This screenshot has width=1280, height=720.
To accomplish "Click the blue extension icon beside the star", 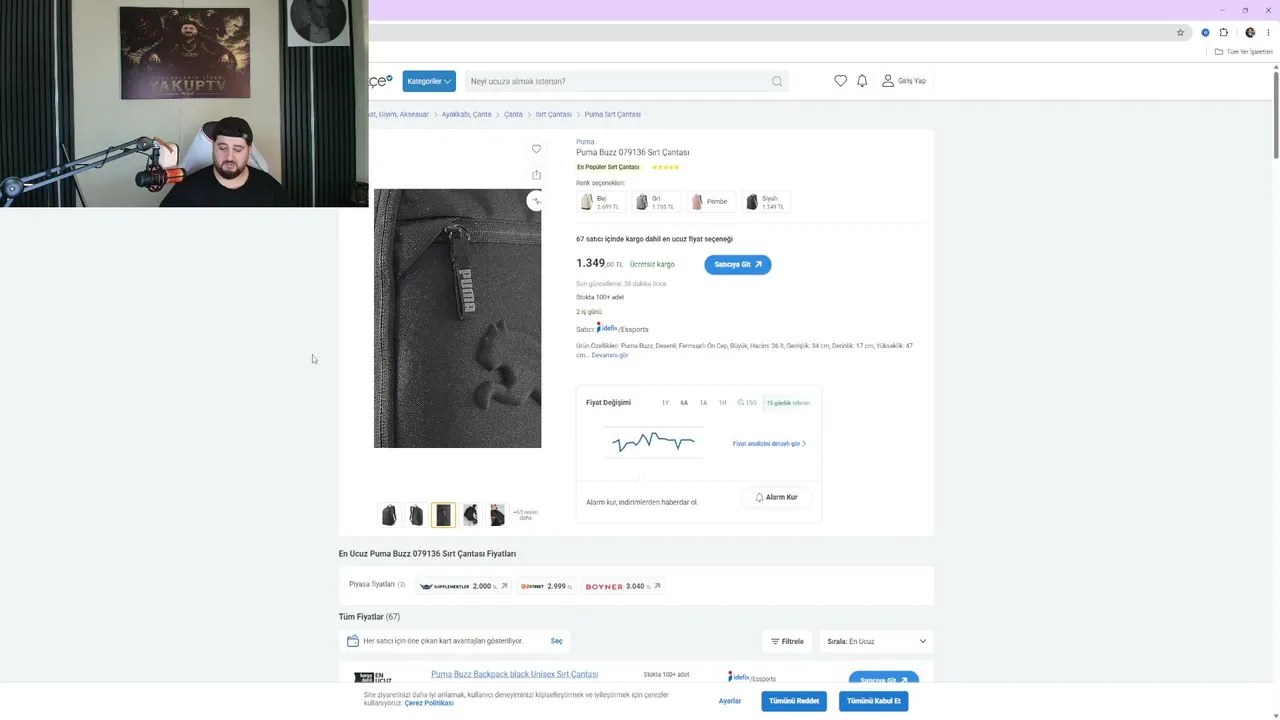I will pyautogui.click(x=1205, y=32).
